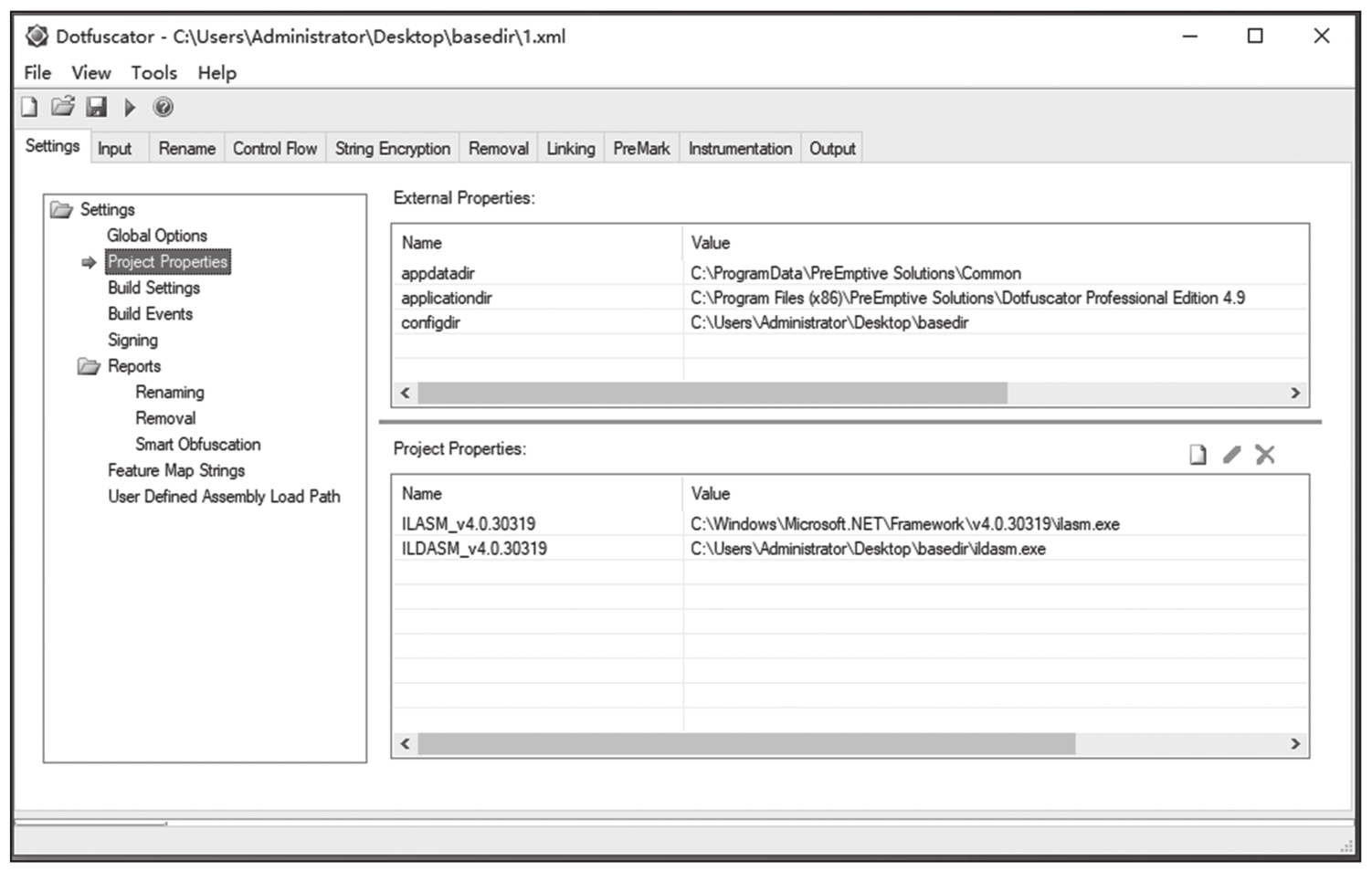Open the File menu
Image resolution: width=1372 pixels, height=872 pixels.
(x=37, y=73)
